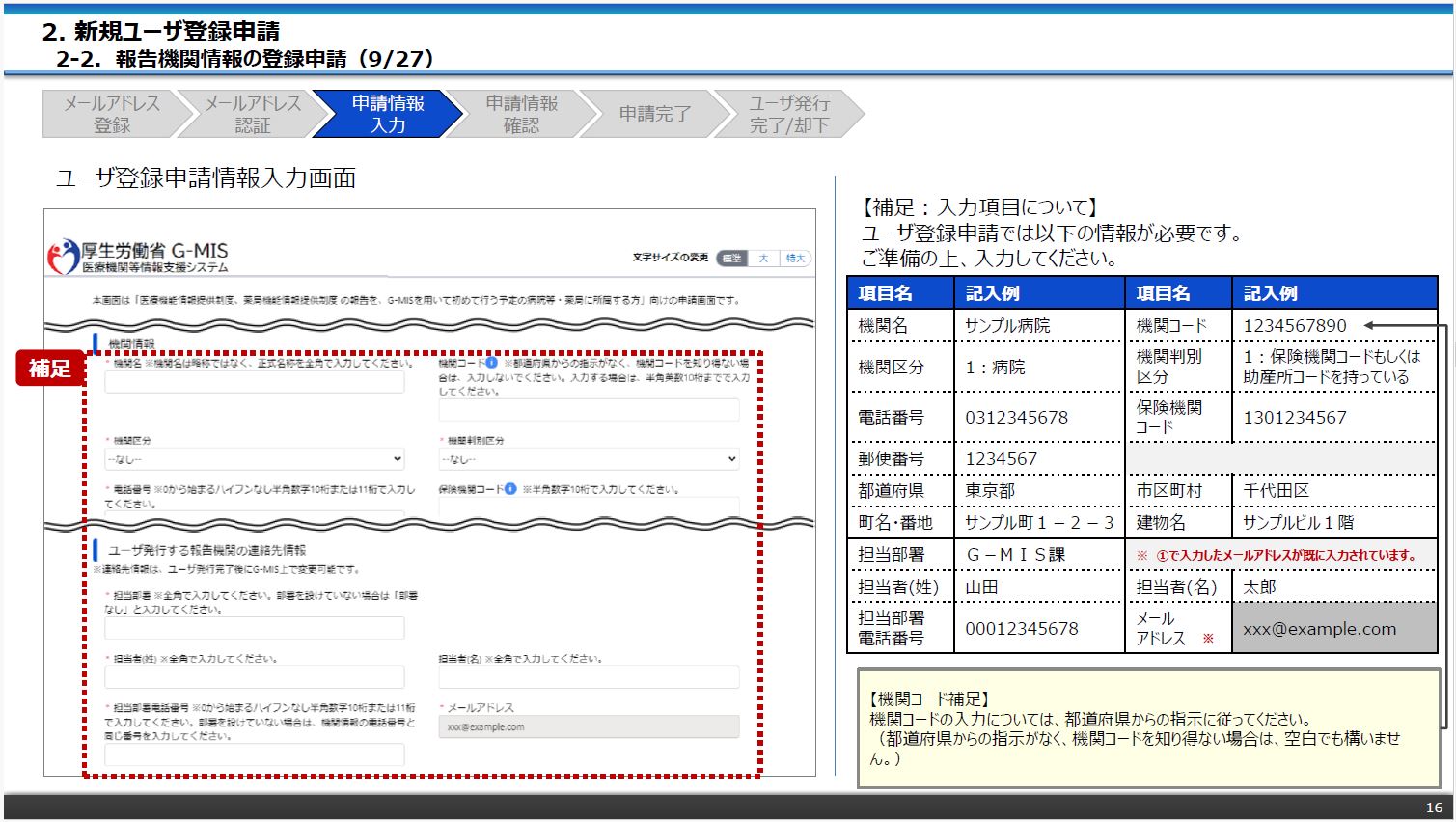Click page number 16
Image resolution: width=1456 pixels, height=822 pixels.
tap(1434, 808)
